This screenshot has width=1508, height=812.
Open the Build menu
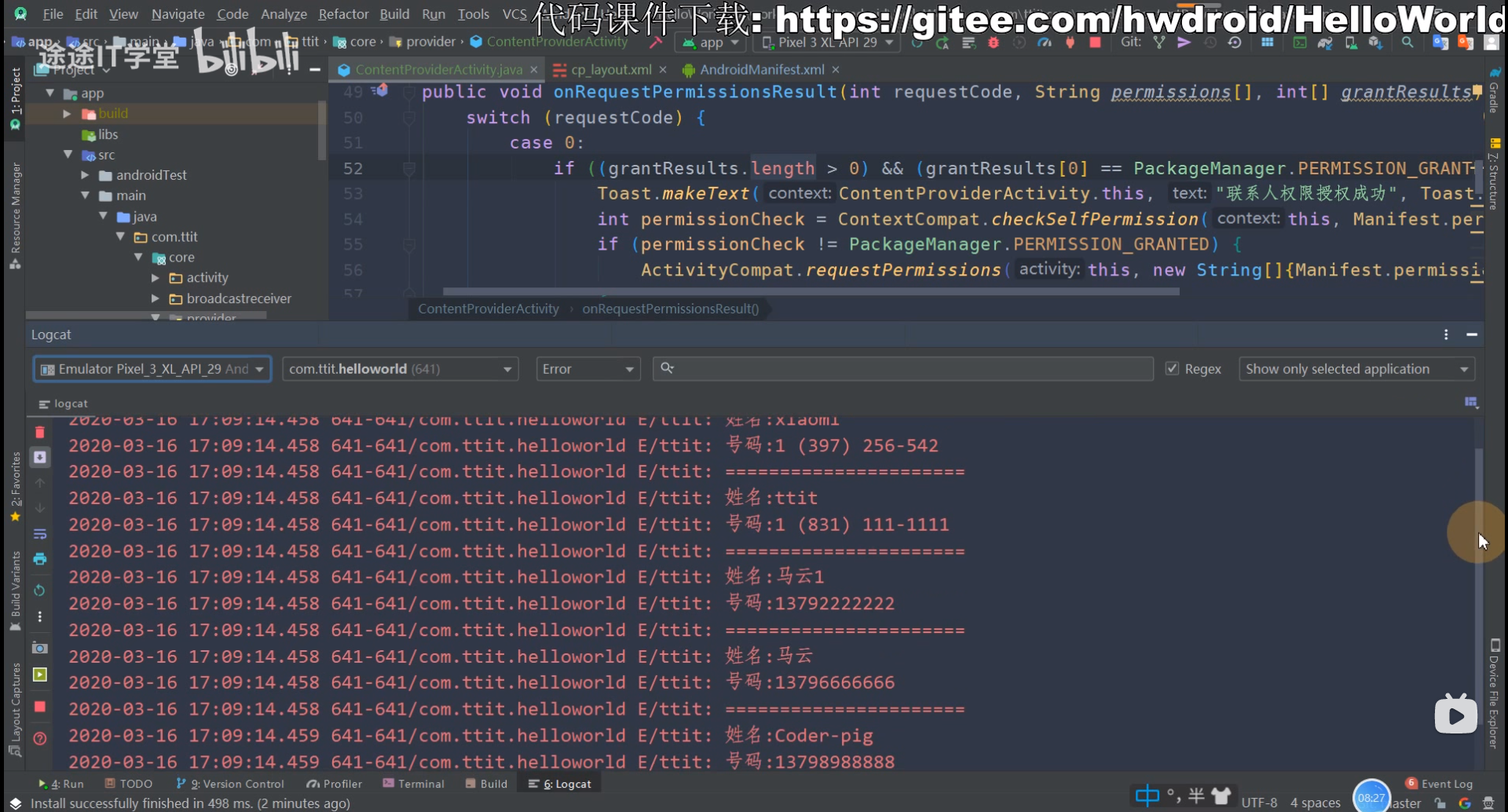(x=394, y=14)
